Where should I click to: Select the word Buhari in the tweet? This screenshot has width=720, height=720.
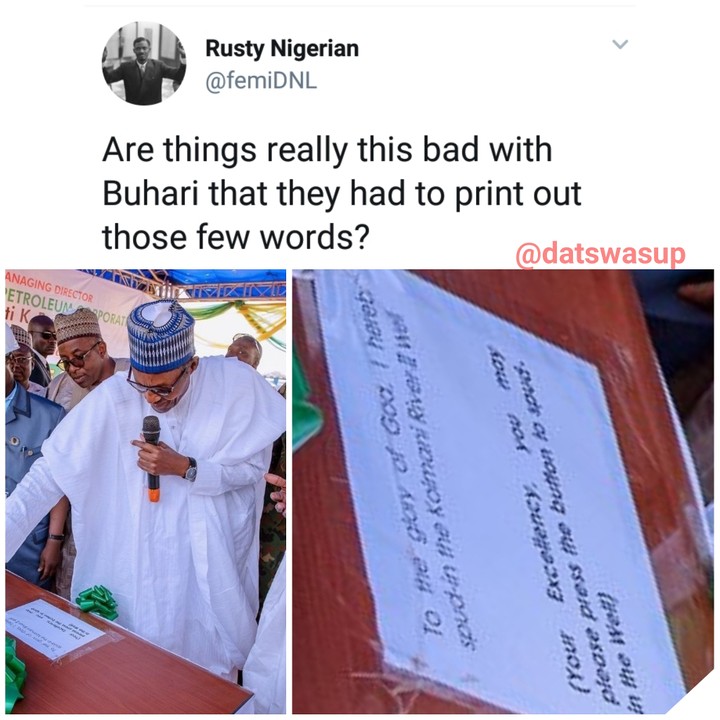pyautogui.click(x=151, y=193)
